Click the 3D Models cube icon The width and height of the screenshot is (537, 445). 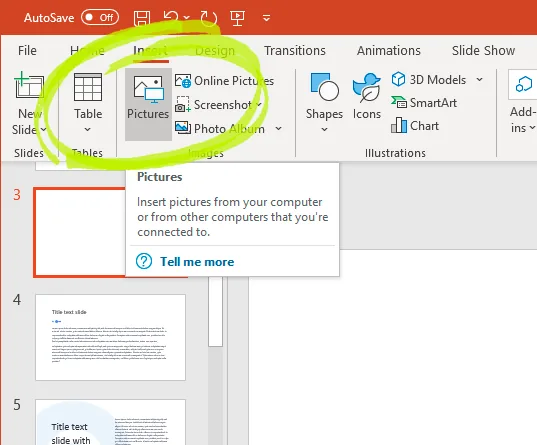(x=399, y=79)
